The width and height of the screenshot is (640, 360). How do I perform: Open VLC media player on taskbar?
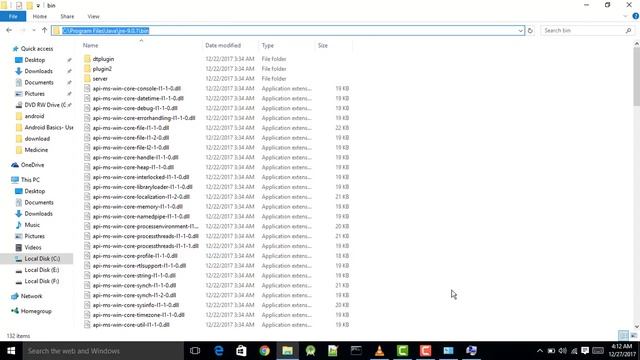tap(379, 351)
